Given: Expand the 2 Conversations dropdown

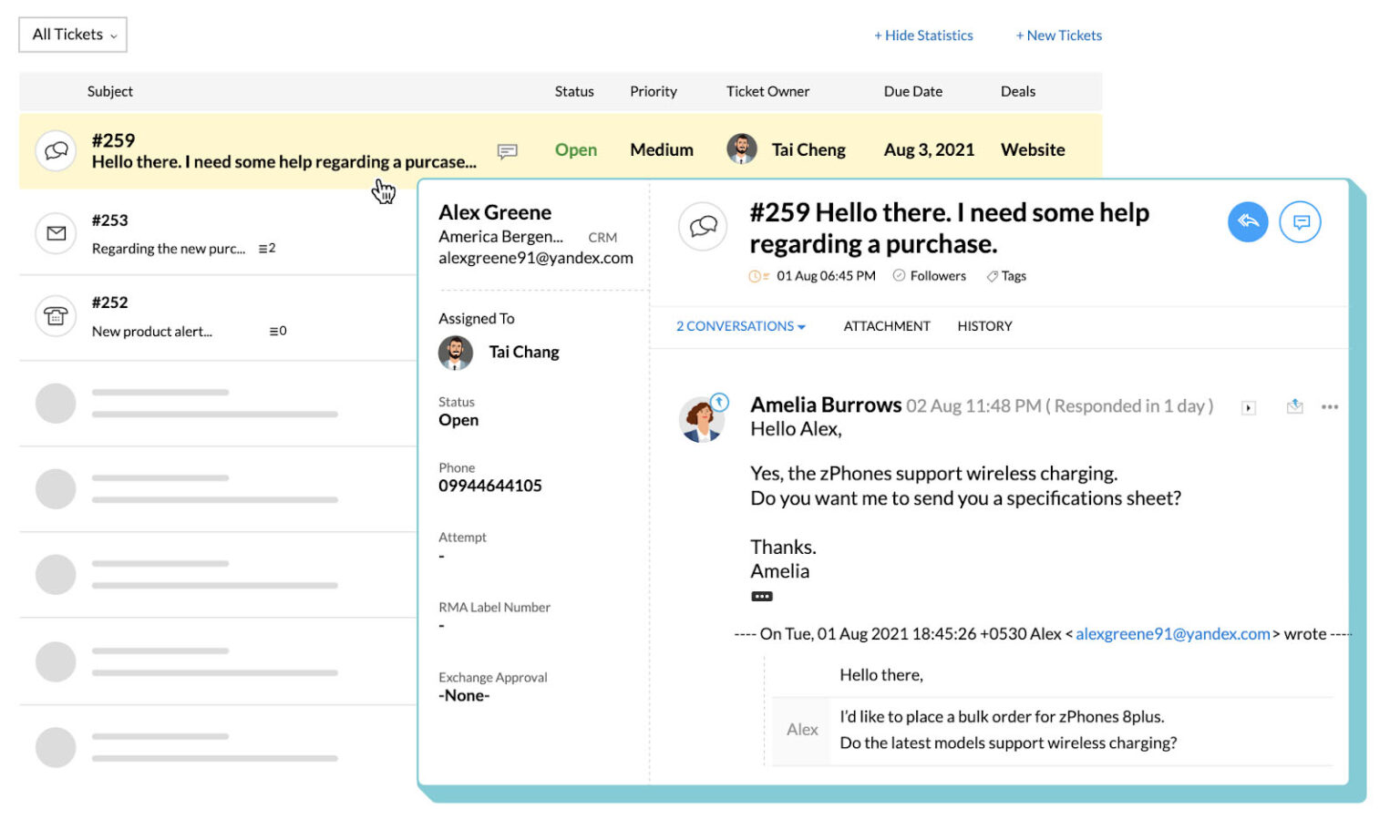Looking at the screenshot, I should pyautogui.click(x=739, y=325).
